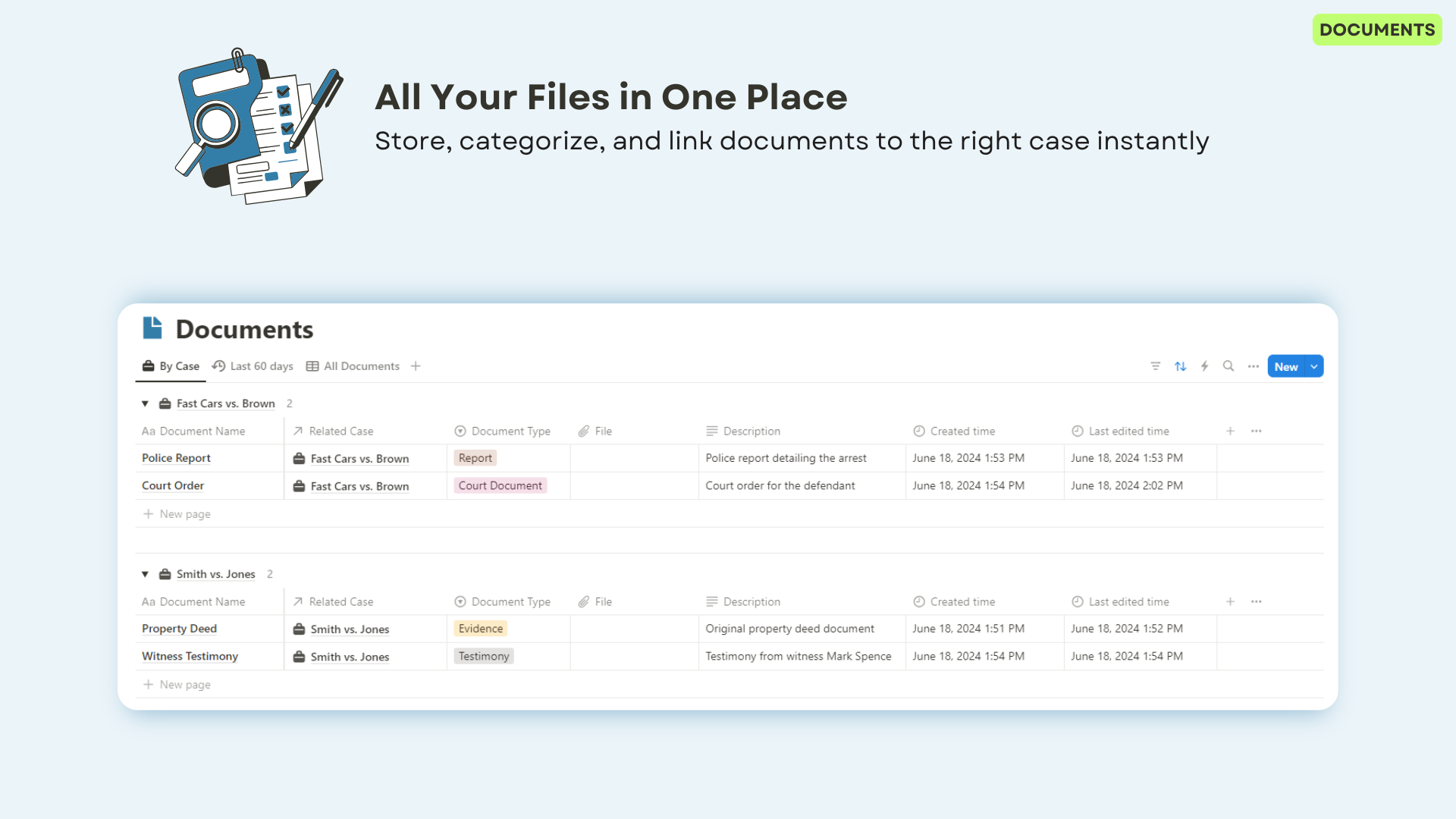This screenshot has width=1456, height=819.
Task: Click the Report type tag
Action: 475,458
